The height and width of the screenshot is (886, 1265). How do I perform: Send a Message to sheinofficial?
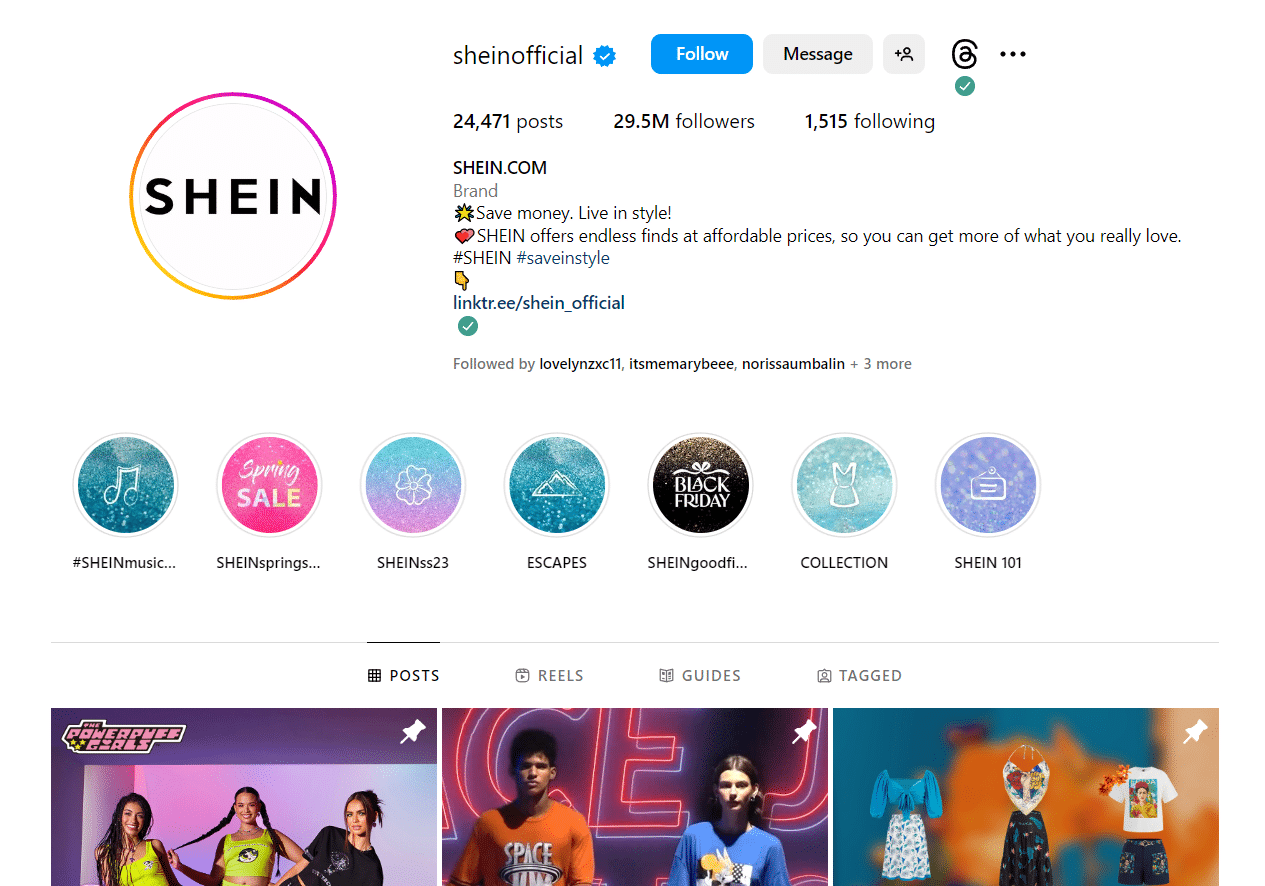point(818,54)
